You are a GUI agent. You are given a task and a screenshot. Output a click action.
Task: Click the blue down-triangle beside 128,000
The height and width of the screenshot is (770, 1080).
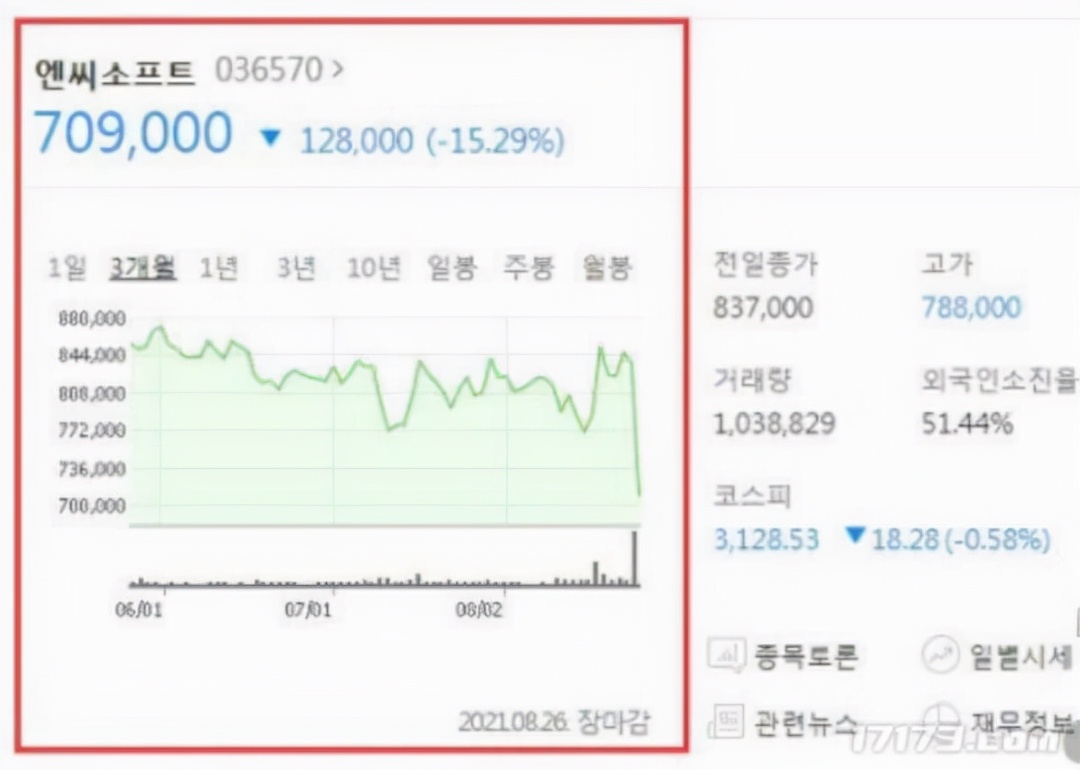[x=270, y=138]
